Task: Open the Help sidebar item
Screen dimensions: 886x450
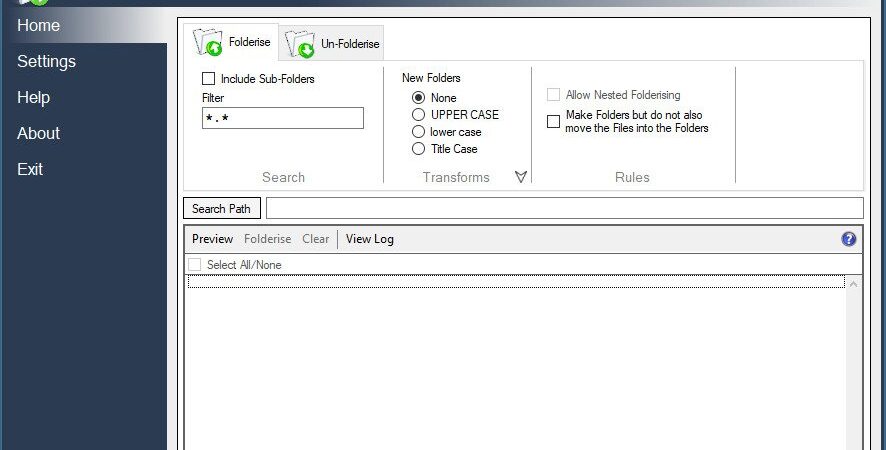Action: 33,97
